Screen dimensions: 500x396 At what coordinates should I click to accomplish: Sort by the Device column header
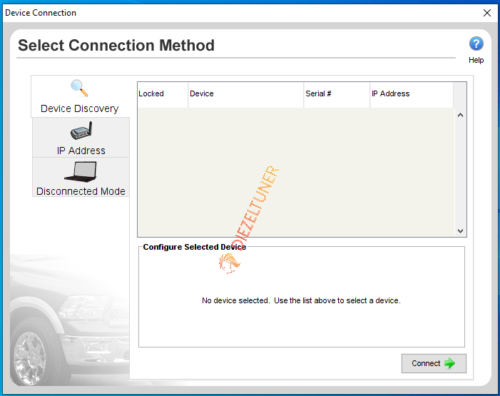point(246,94)
